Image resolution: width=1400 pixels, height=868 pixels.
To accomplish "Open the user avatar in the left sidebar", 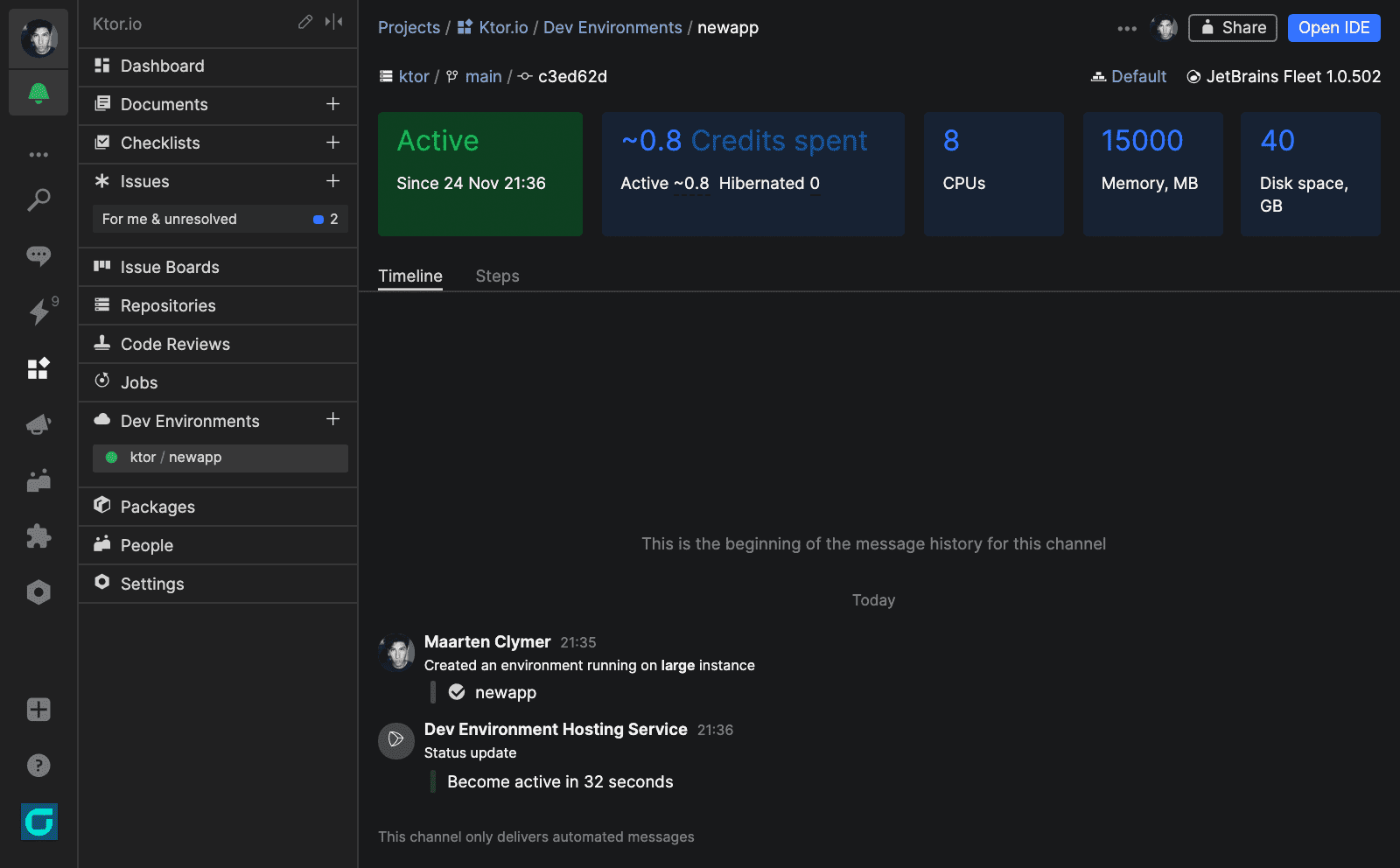I will pyautogui.click(x=38, y=38).
